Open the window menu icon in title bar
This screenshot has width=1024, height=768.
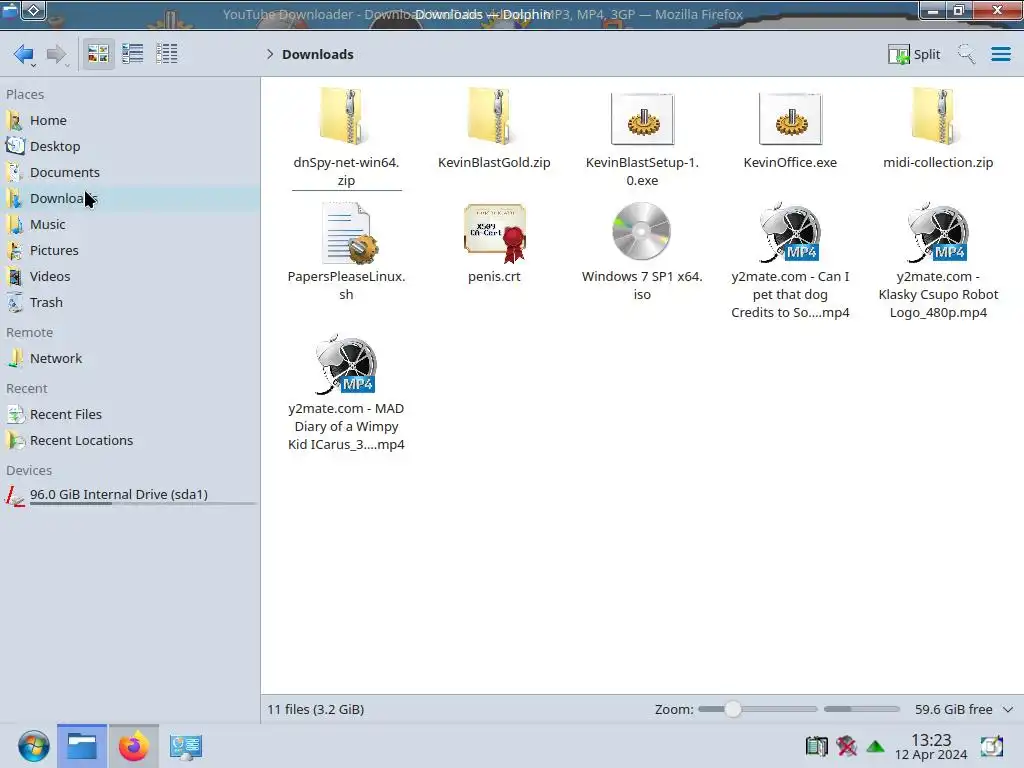coord(9,10)
